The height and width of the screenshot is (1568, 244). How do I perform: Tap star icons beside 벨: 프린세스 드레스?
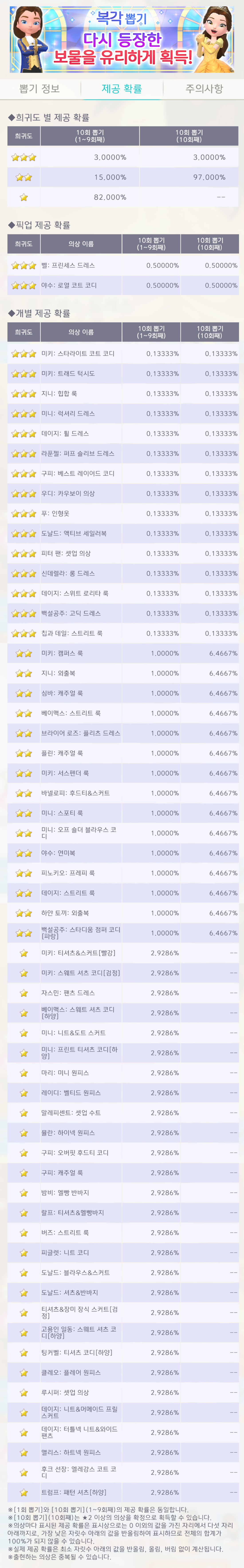pos(24,266)
